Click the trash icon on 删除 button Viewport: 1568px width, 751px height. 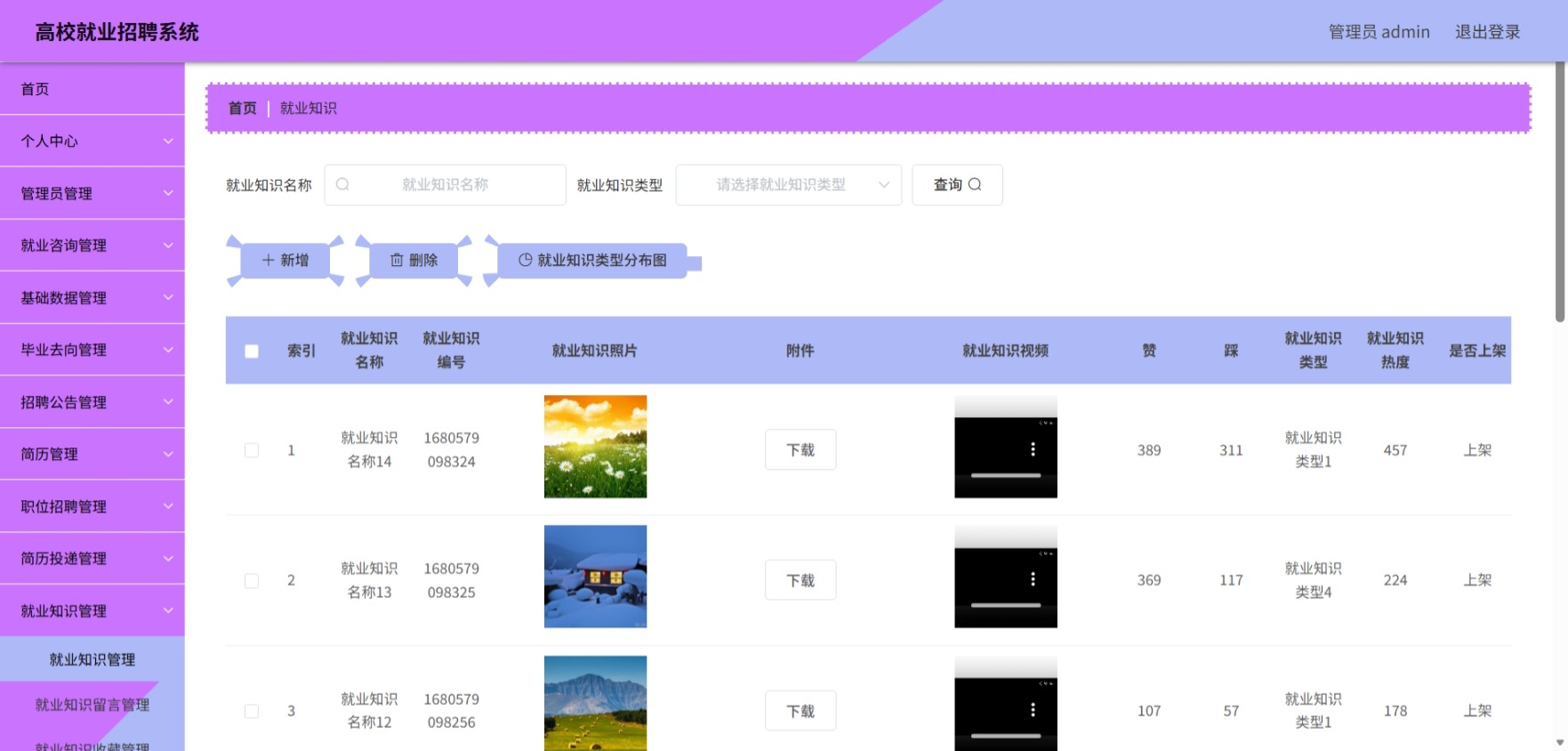[x=397, y=260]
